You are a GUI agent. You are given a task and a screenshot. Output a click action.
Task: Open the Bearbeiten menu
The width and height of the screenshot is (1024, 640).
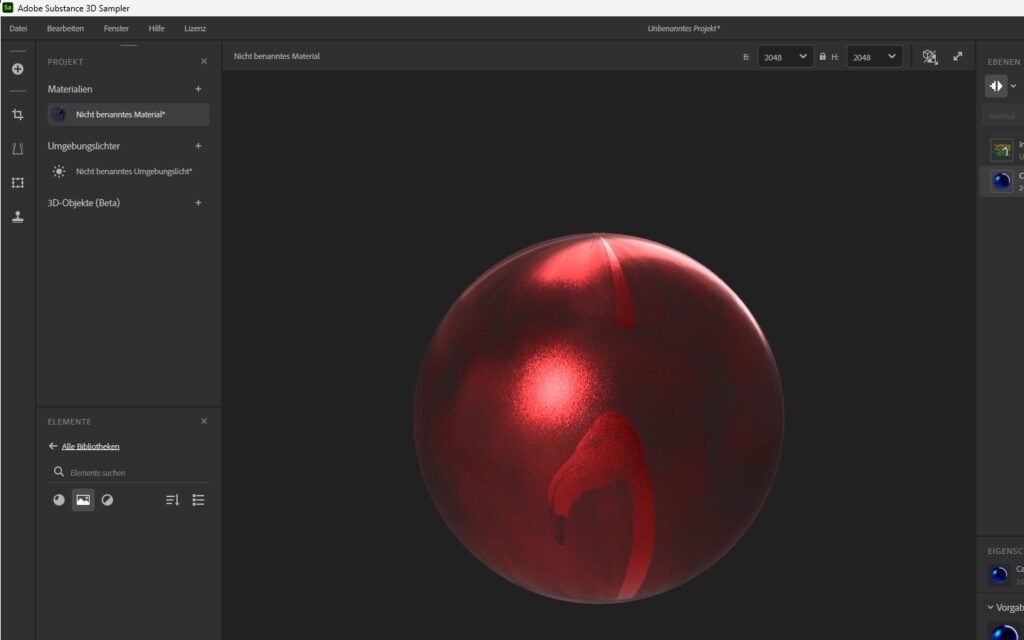(65, 29)
